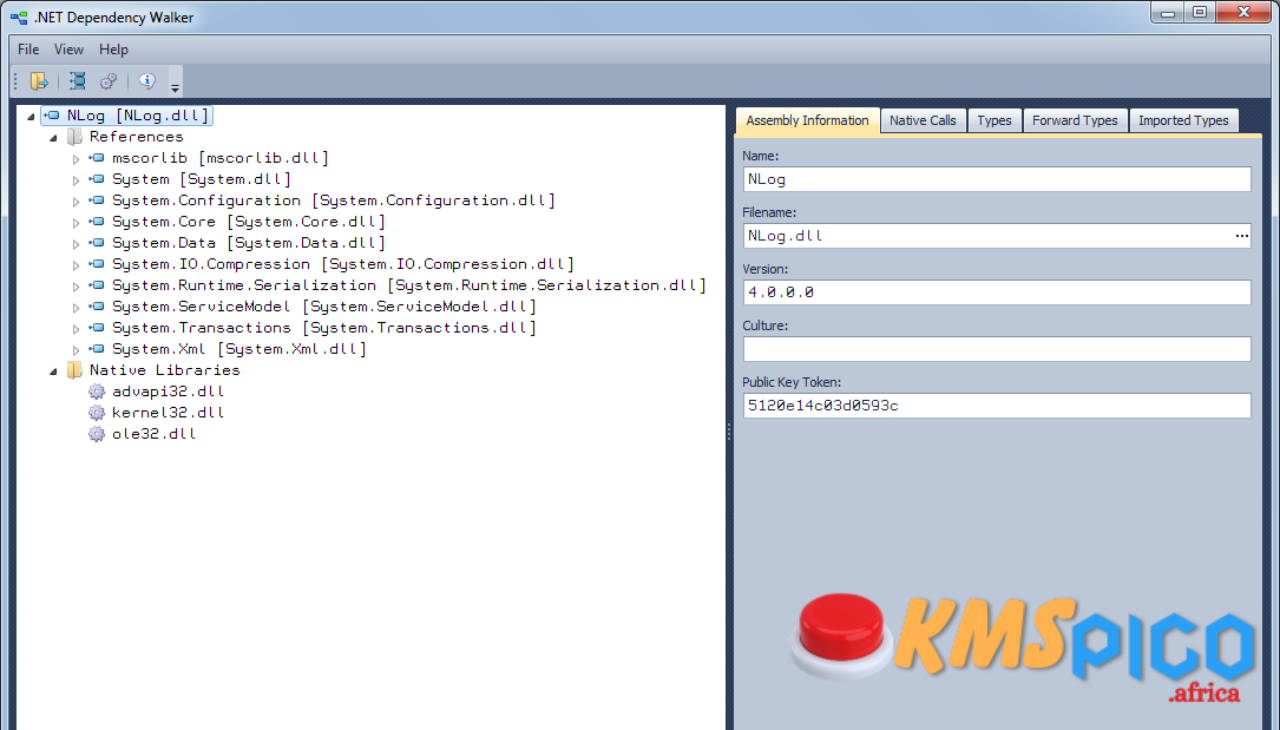The height and width of the screenshot is (730, 1280).
Task: Expand the mscorlib reference
Action: point(75,159)
